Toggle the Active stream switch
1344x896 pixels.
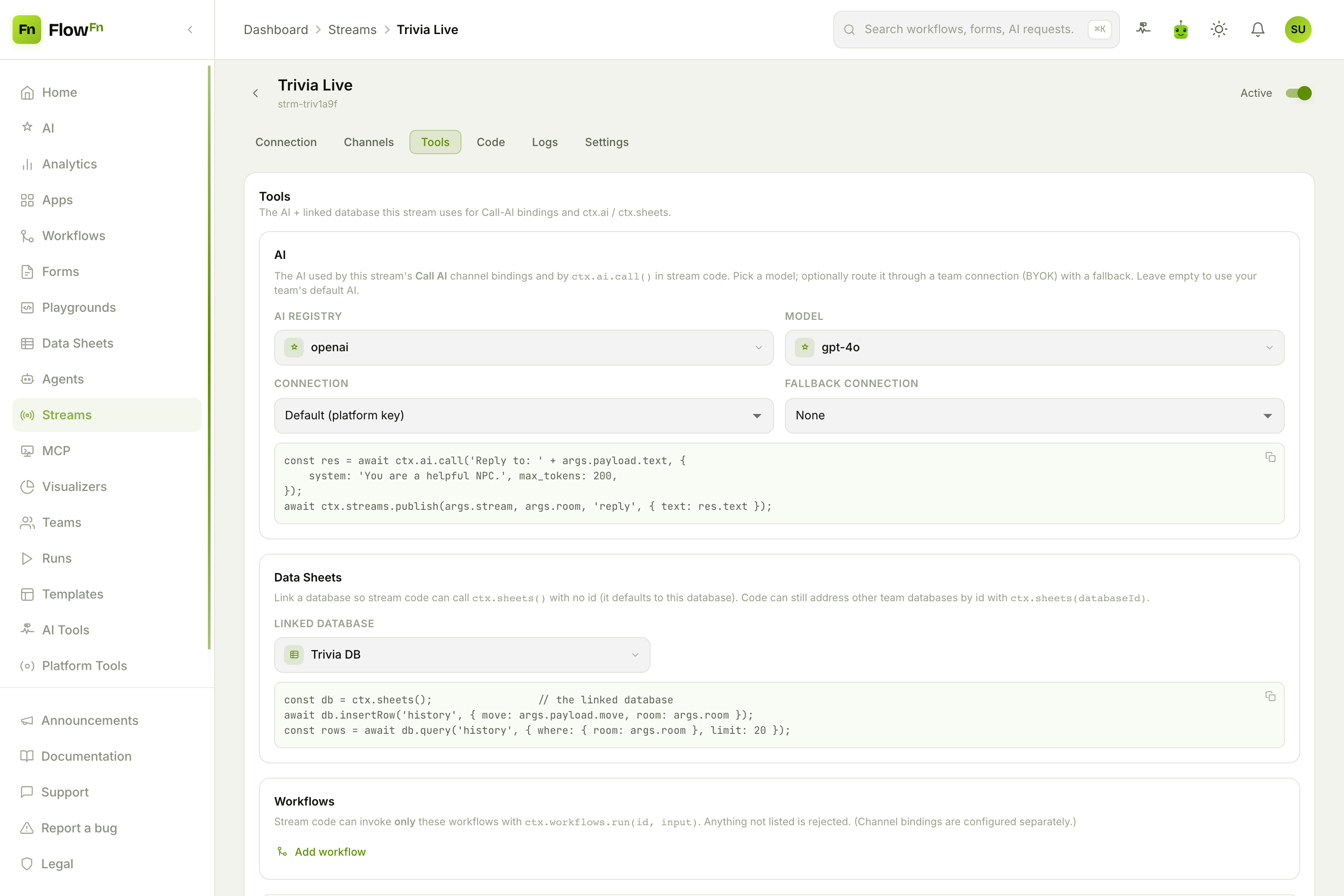tap(1298, 93)
